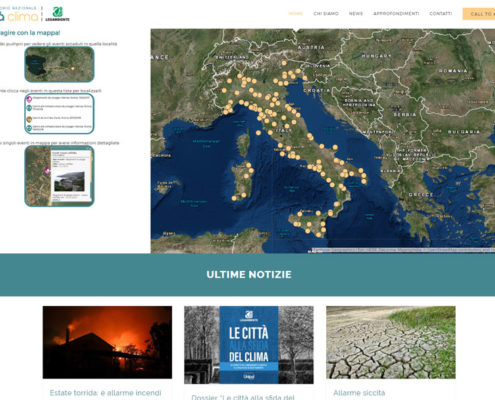This screenshot has height=400, width=495.
Task: Open the event list tutorial thumbnail
Action: pos(59,114)
